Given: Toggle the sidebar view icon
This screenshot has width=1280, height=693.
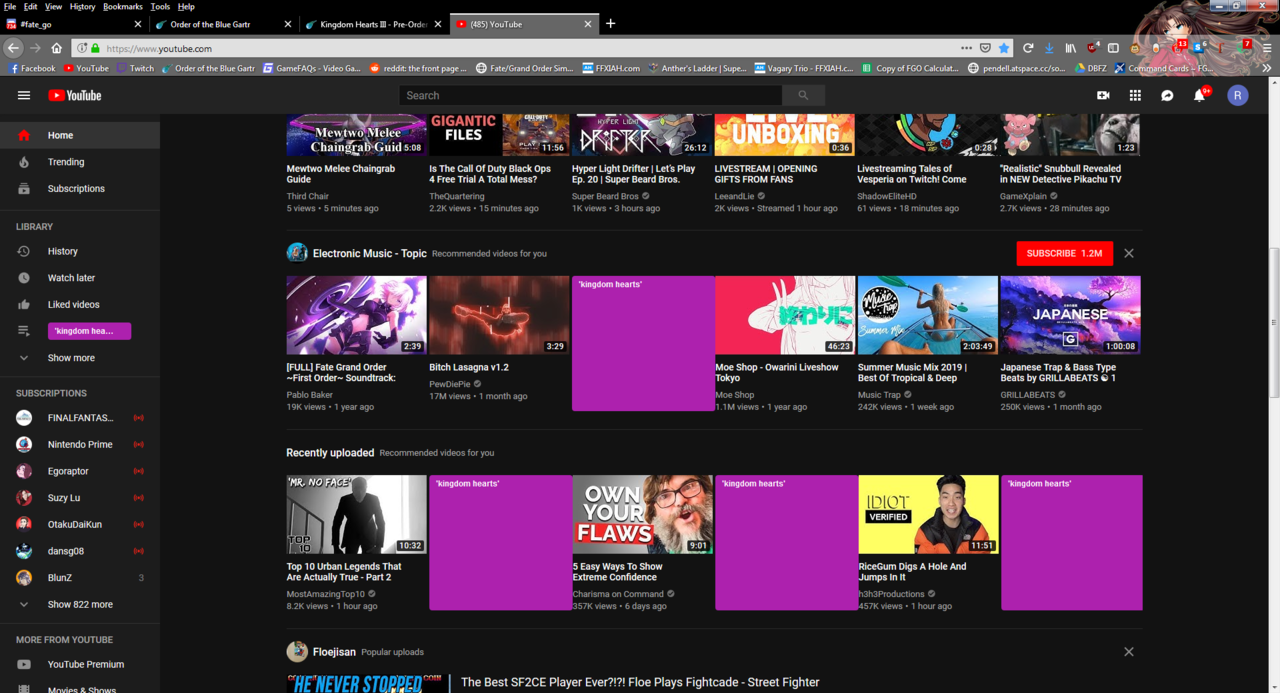Looking at the screenshot, I should coord(1113,48).
